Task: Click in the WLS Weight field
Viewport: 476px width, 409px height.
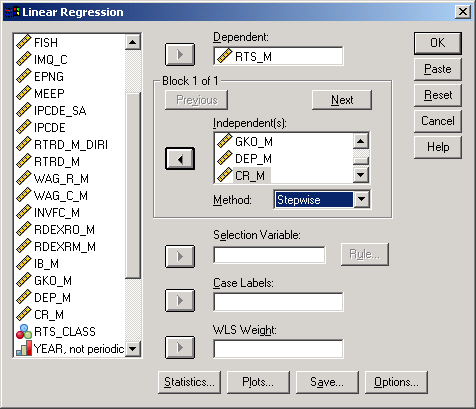Action: point(278,349)
